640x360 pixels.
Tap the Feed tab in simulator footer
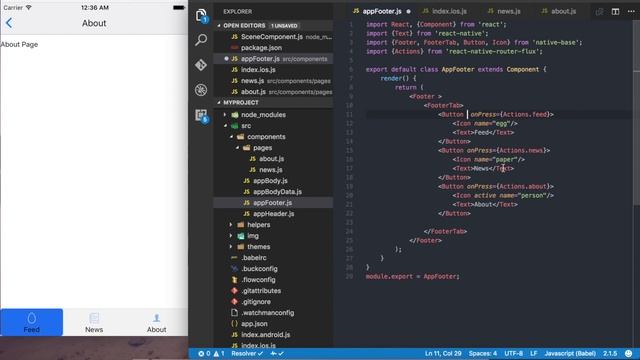click(x=31, y=322)
